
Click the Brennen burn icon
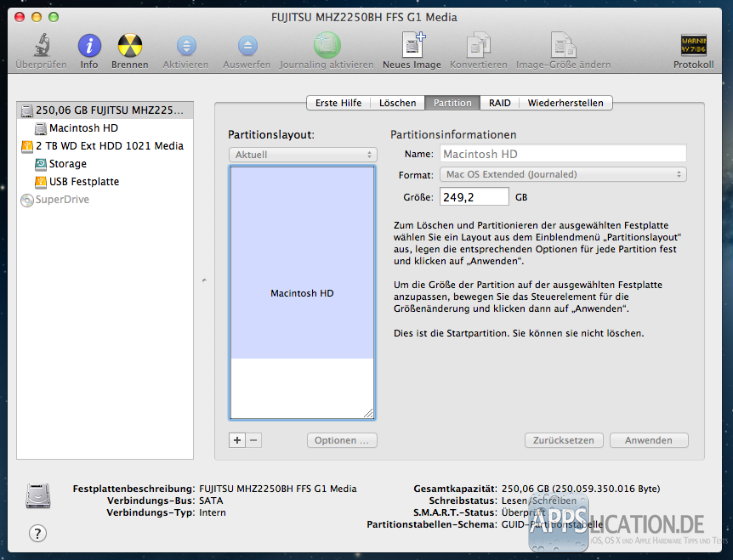129,45
